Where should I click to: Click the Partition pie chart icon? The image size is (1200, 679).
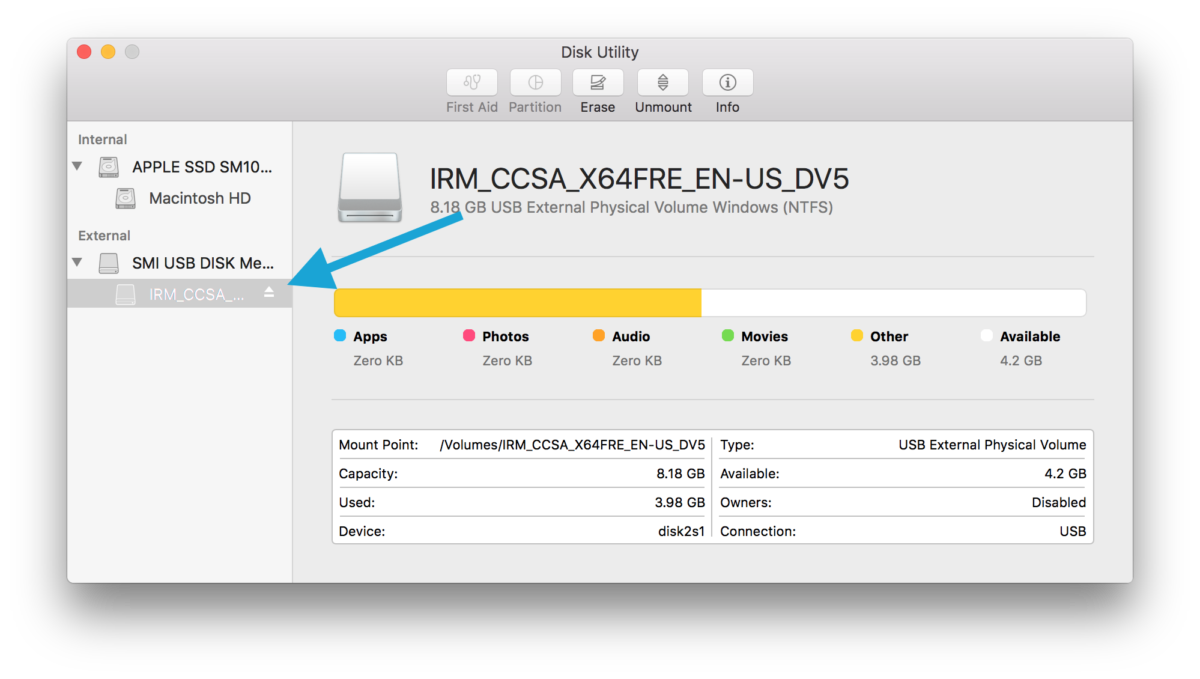point(535,82)
